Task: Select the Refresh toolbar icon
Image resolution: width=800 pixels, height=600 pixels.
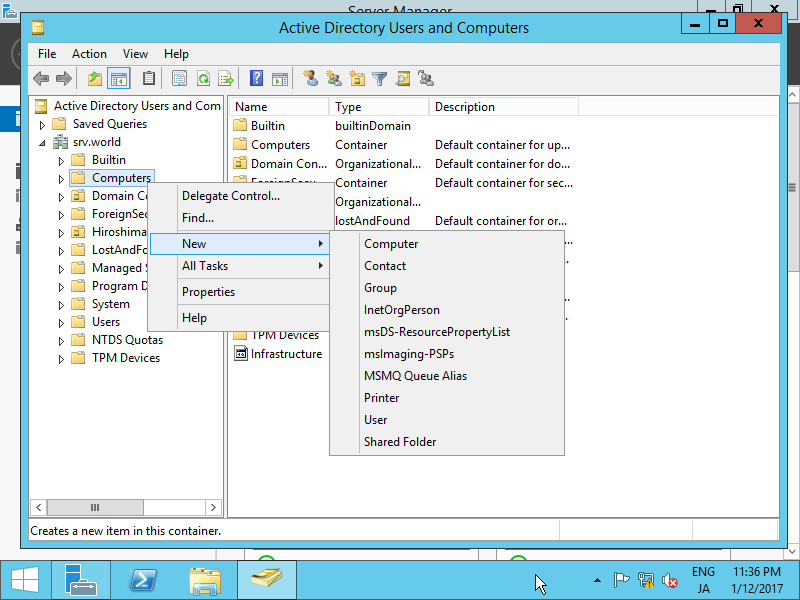Action: pyautogui.click(x=203, y=78)
